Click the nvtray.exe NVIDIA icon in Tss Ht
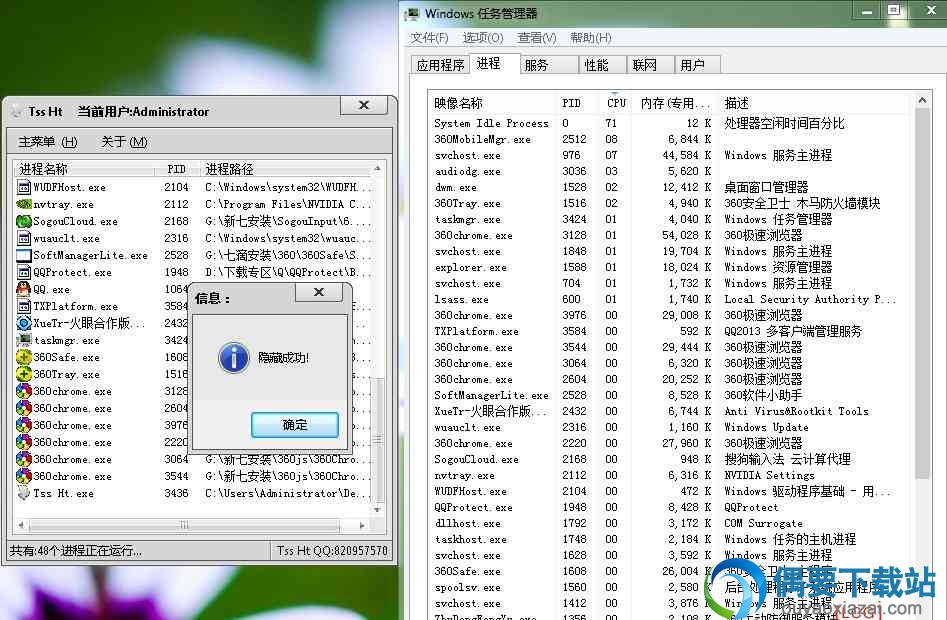Image resolution: width=947 pixels, height=620 pixels. (24, 204)
